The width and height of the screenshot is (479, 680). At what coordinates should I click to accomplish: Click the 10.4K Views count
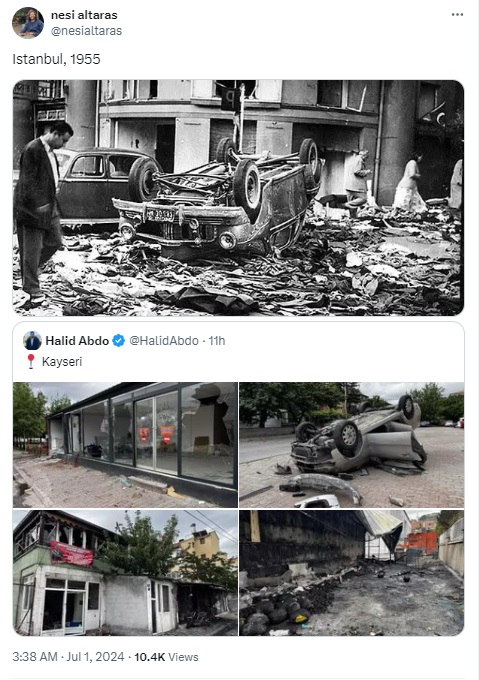coord(166,657)
